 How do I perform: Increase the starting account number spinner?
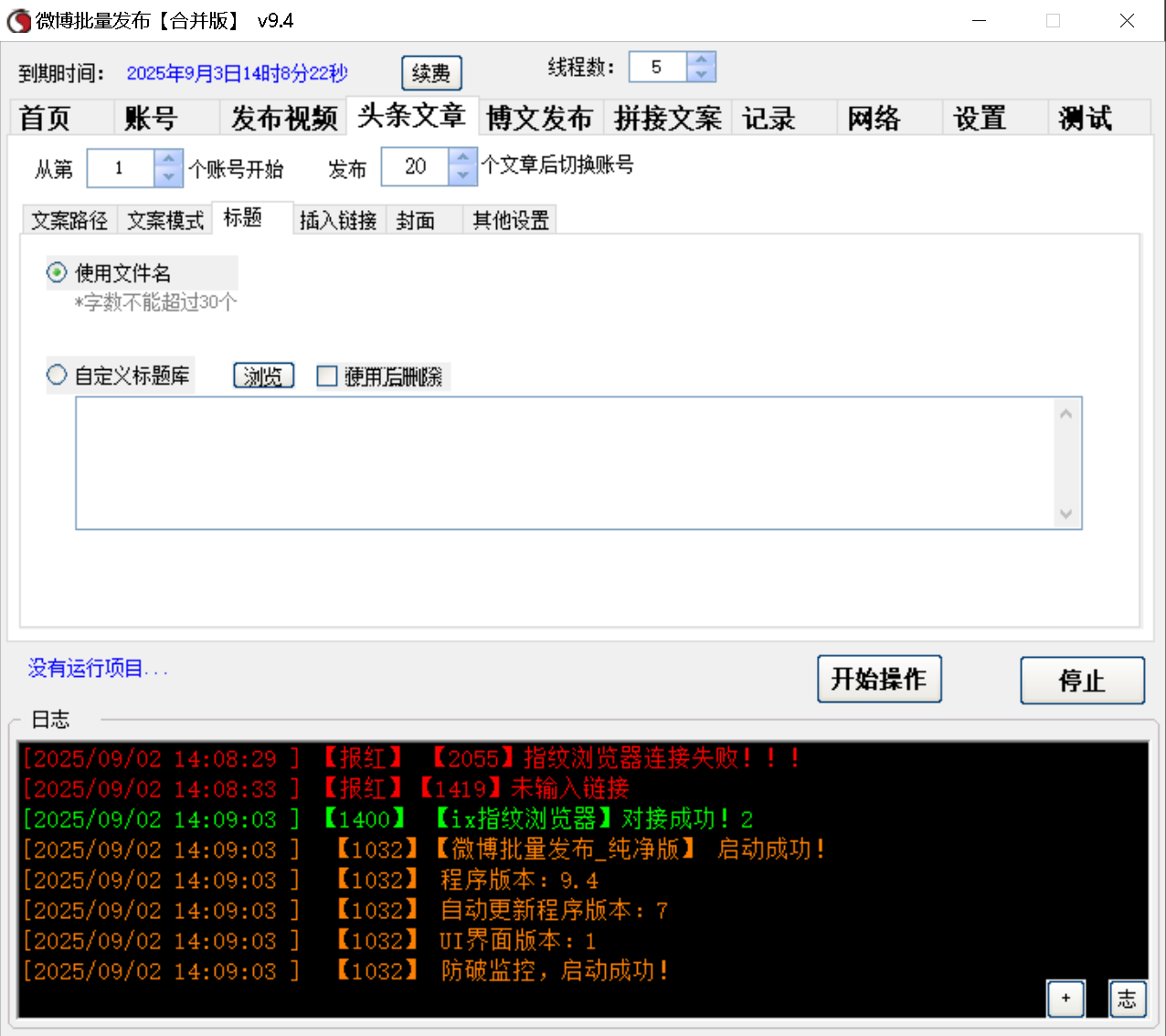[168, 160]
